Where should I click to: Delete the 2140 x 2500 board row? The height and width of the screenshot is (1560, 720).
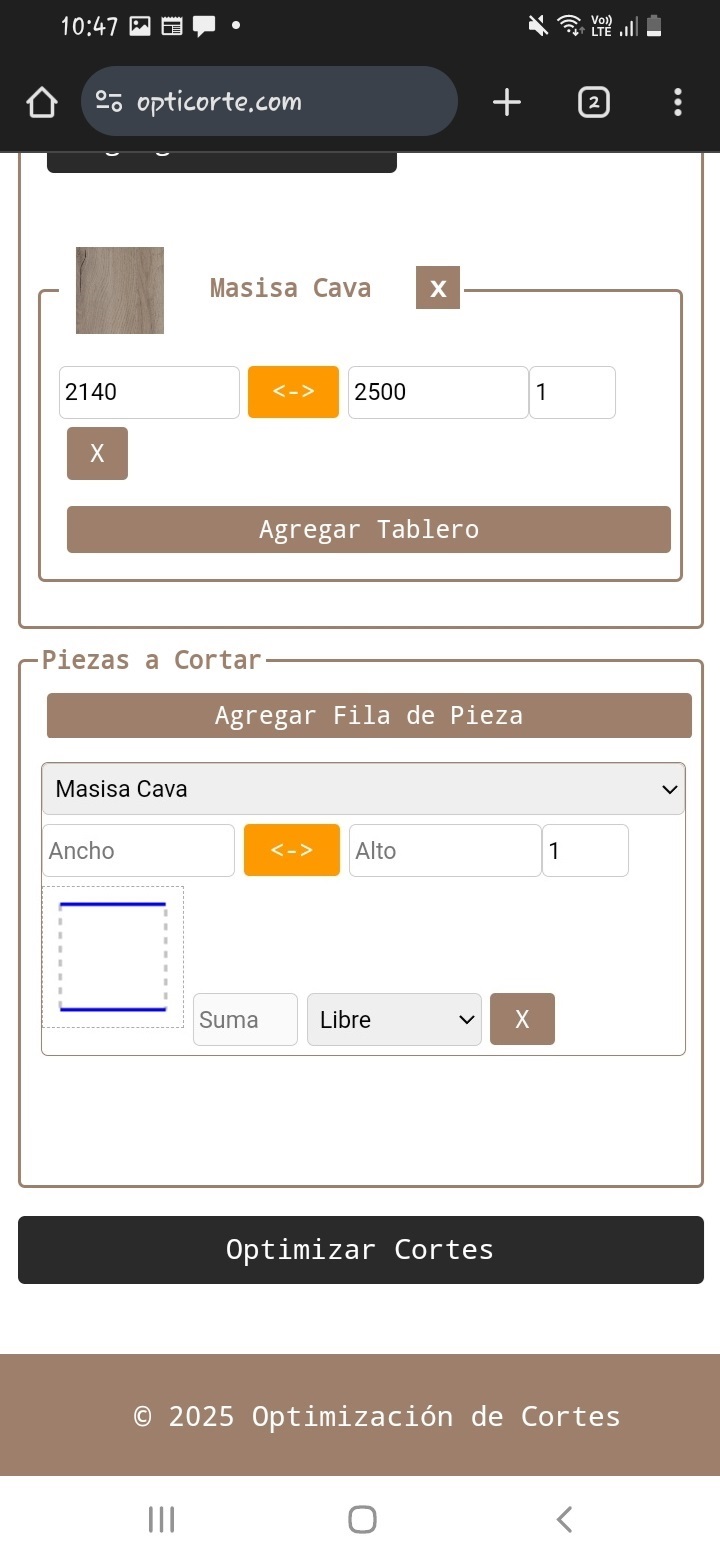(97, 453)
